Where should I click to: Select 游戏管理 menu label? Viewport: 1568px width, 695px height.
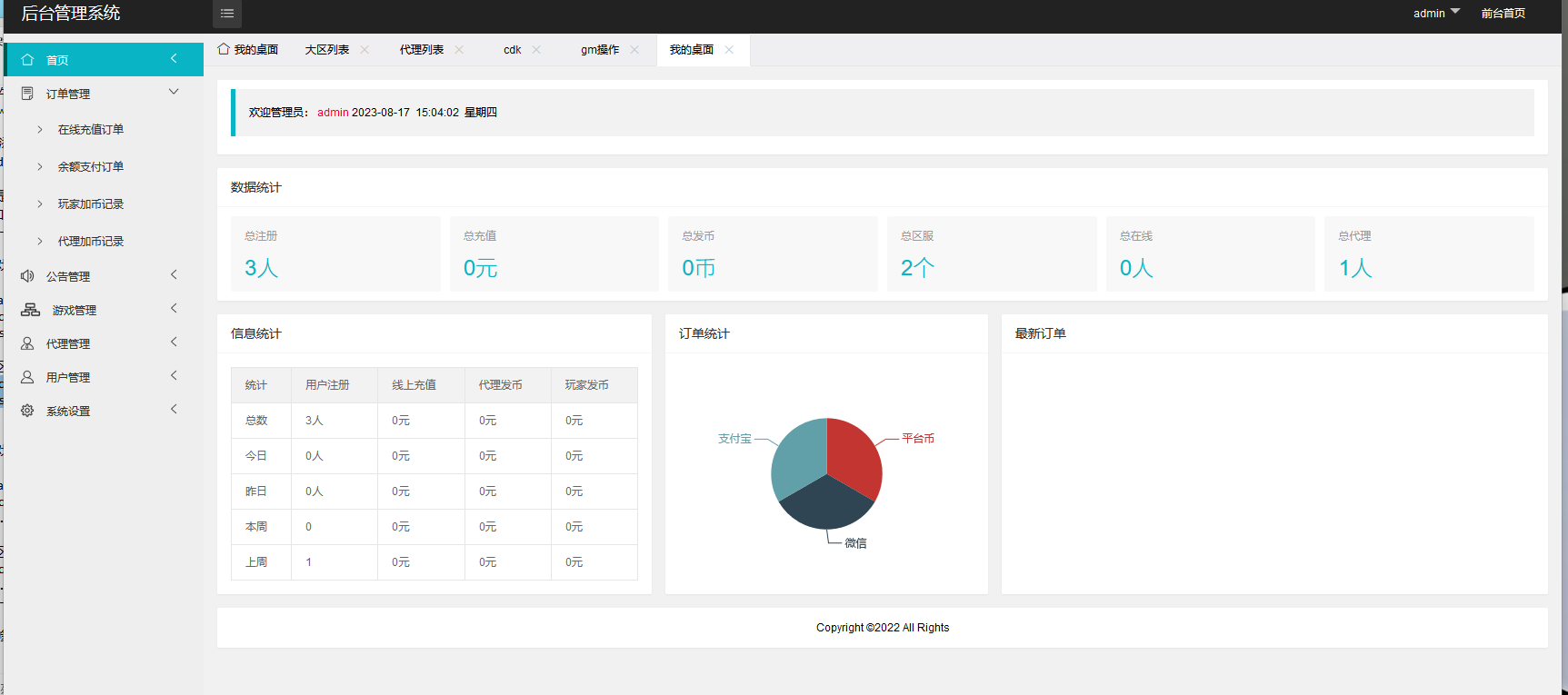pyautogui.click(x=75, y=311)
